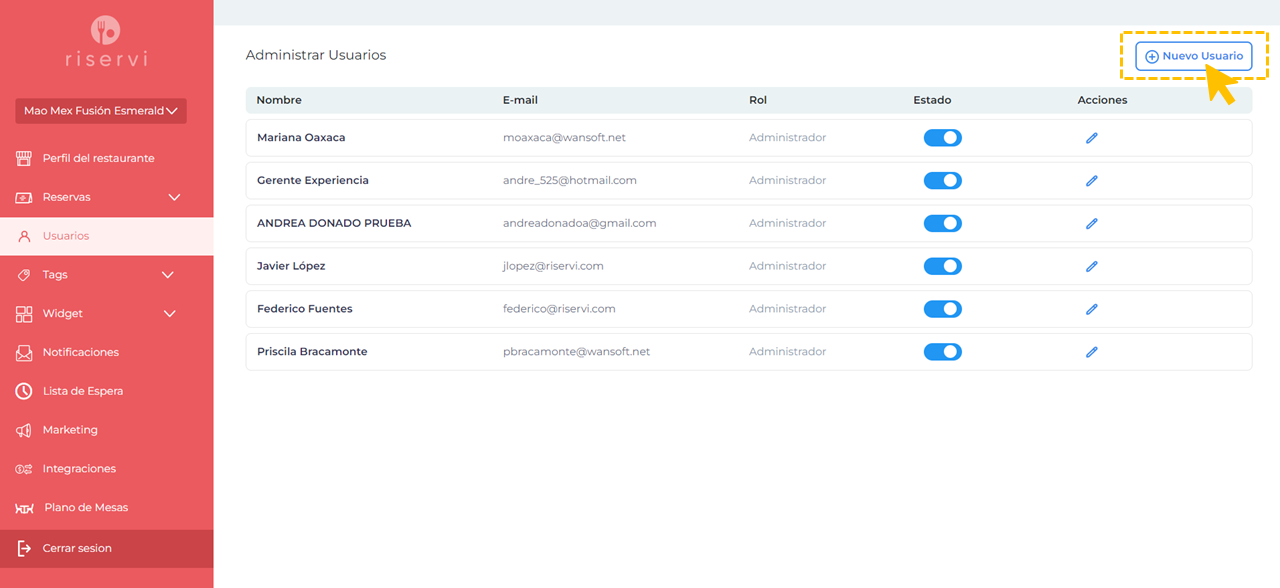The height and width of the screenshot is (588, 1280).
Task: Disable Mariana Oaxaca's status toggle
Action: (943, 138)
